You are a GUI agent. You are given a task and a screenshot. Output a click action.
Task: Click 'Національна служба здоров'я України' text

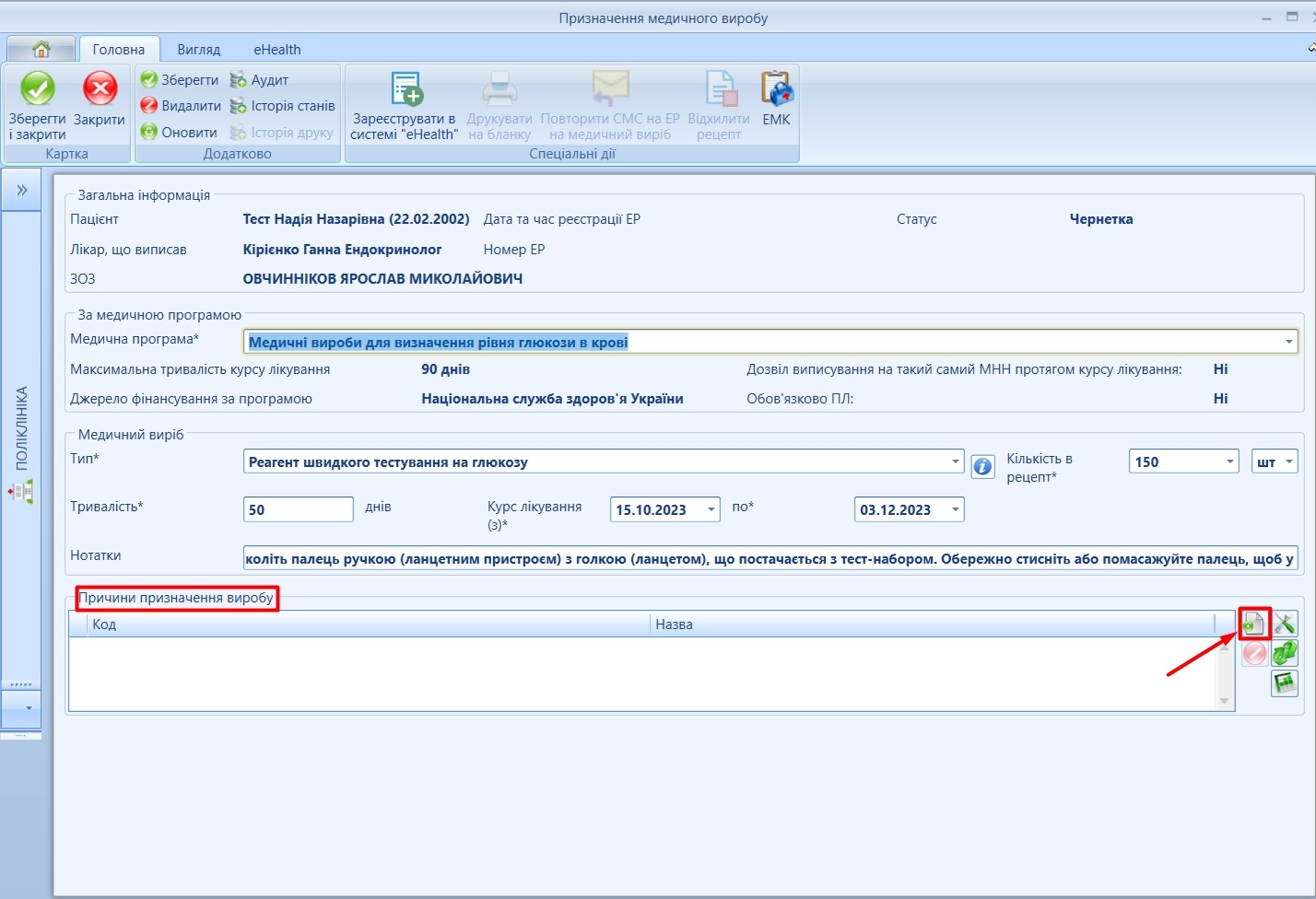click(552, 399)
